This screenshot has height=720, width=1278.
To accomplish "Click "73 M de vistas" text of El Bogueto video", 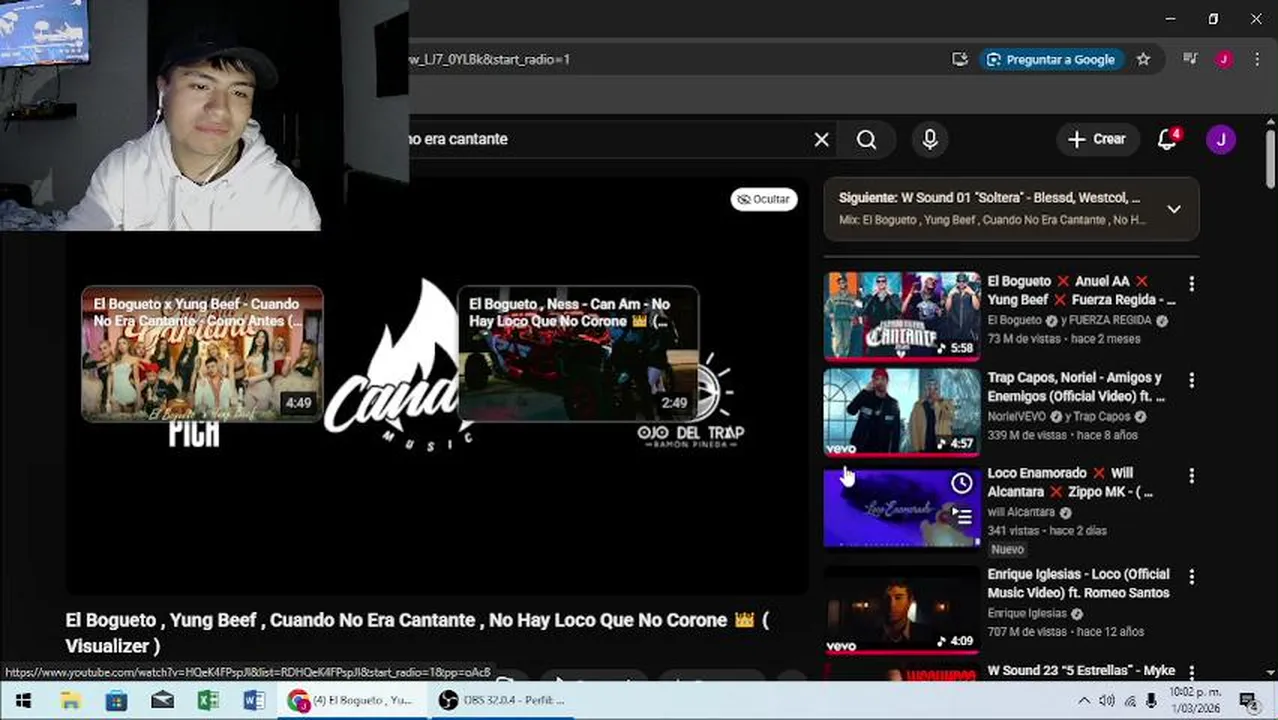I will (x=1024, y=339).
